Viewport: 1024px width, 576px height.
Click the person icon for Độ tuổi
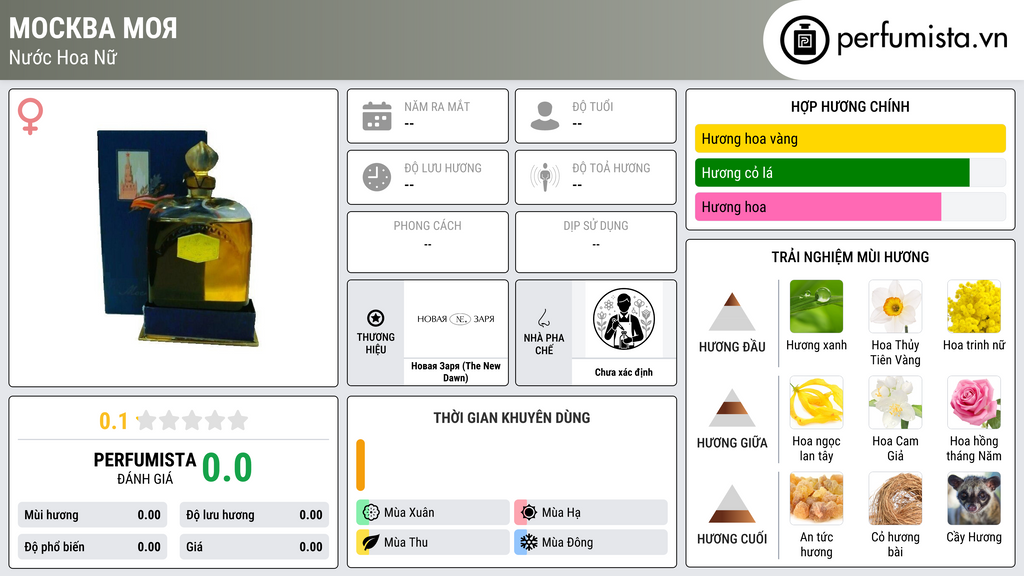545,116
